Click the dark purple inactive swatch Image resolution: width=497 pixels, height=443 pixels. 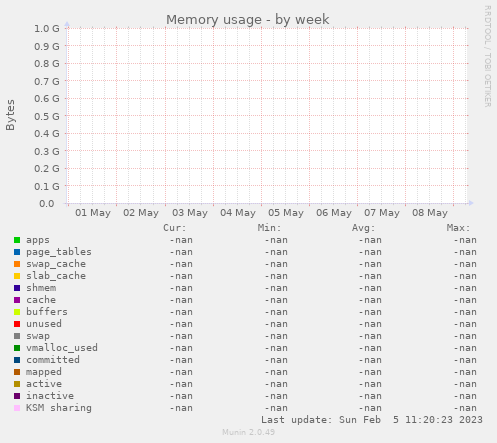(x=17, y=396)
